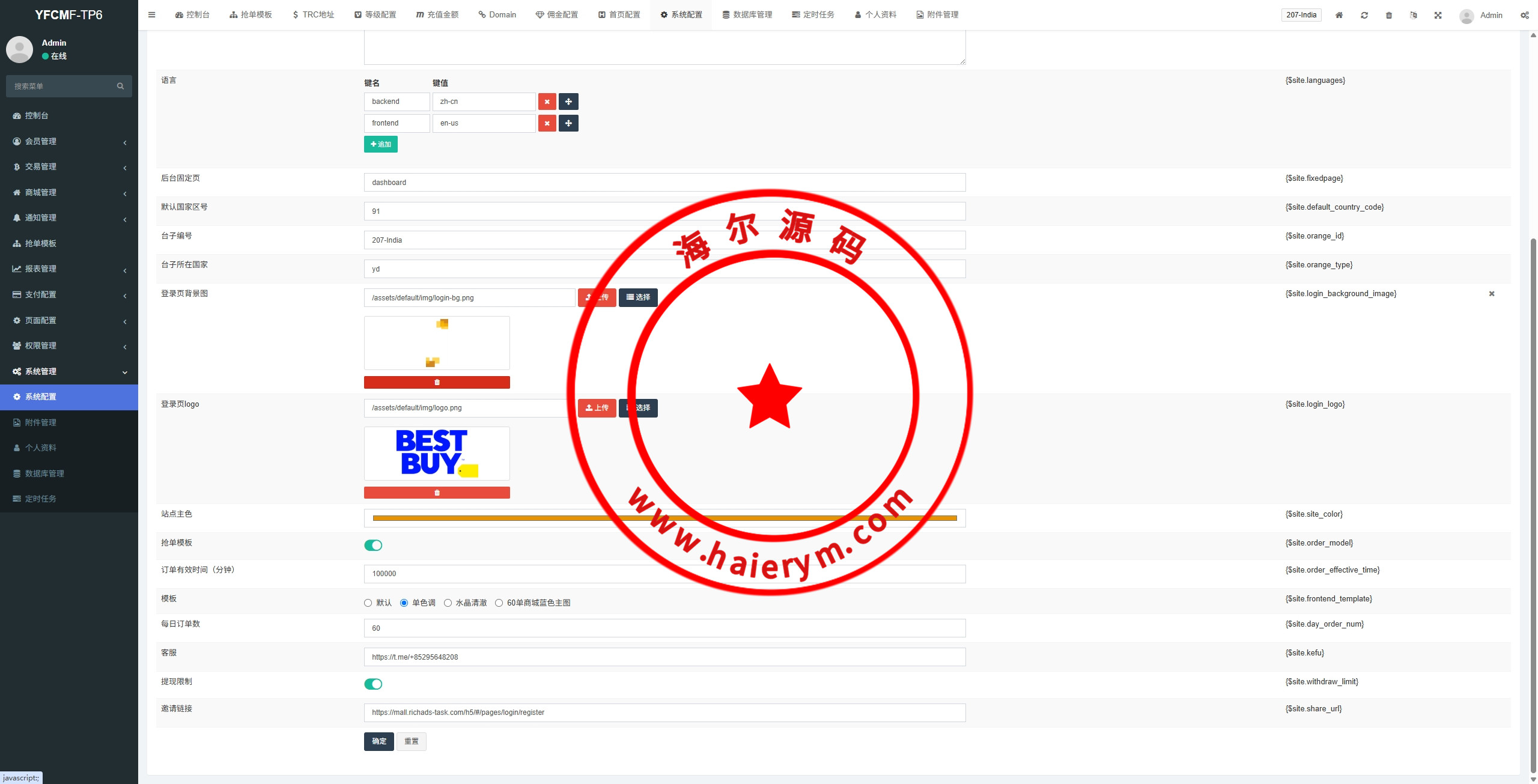Click the 确定 submit button
The width and height of the screenshot is (1538, 784).
[x=378, y=741]
